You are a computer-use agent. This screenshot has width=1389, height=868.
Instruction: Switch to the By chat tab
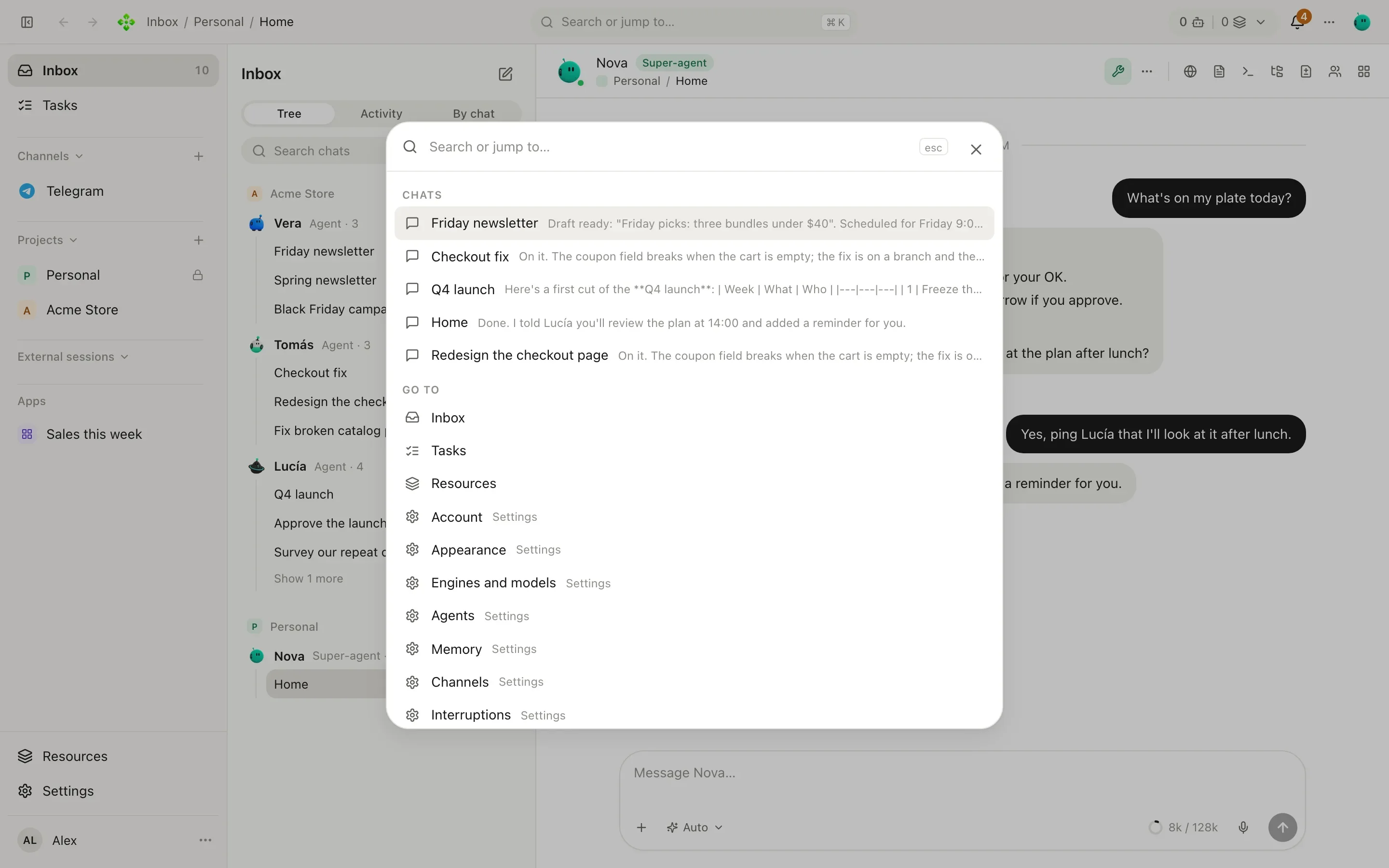[474, 114]
